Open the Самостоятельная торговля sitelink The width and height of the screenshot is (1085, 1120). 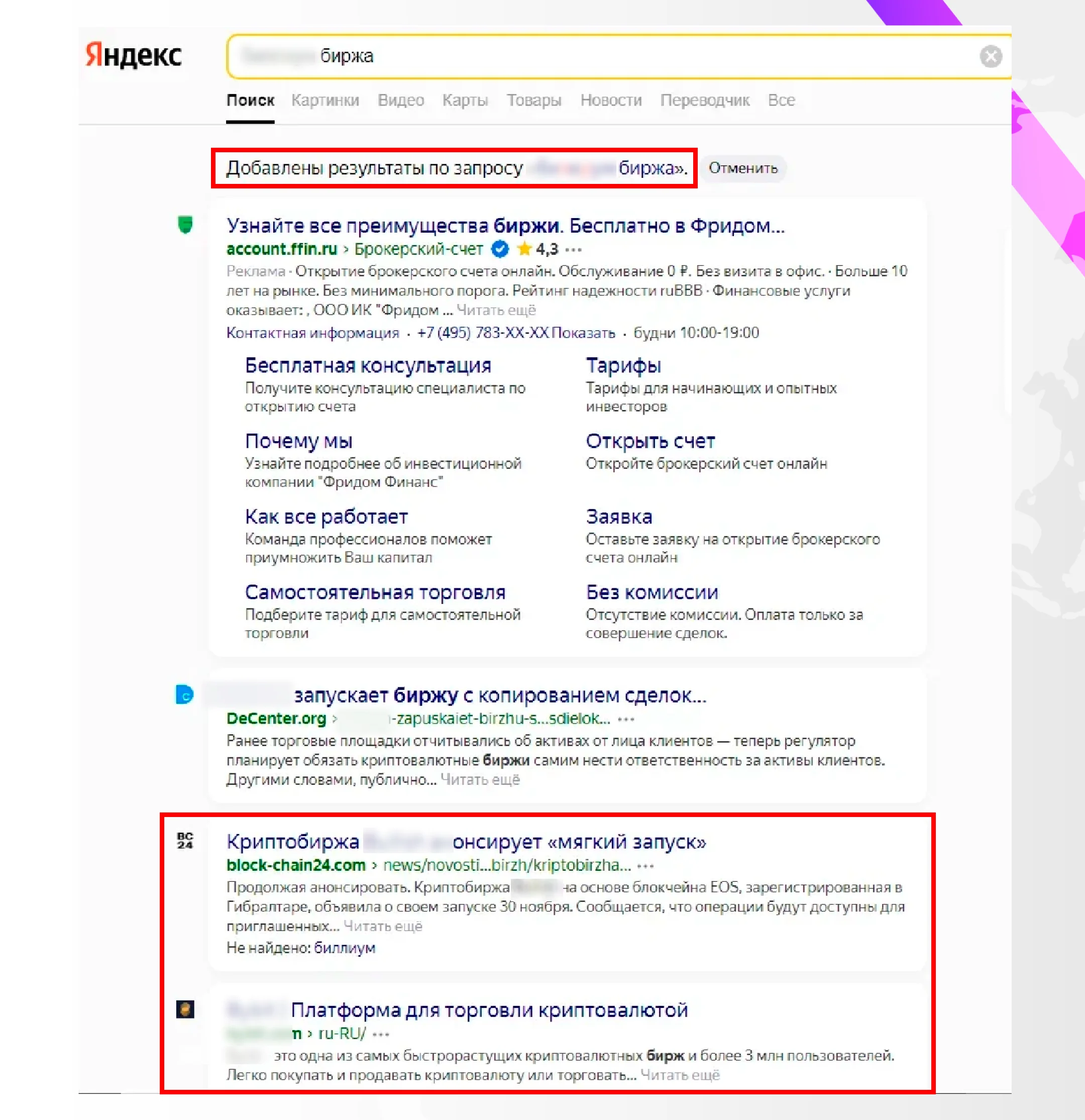point(375,592)
